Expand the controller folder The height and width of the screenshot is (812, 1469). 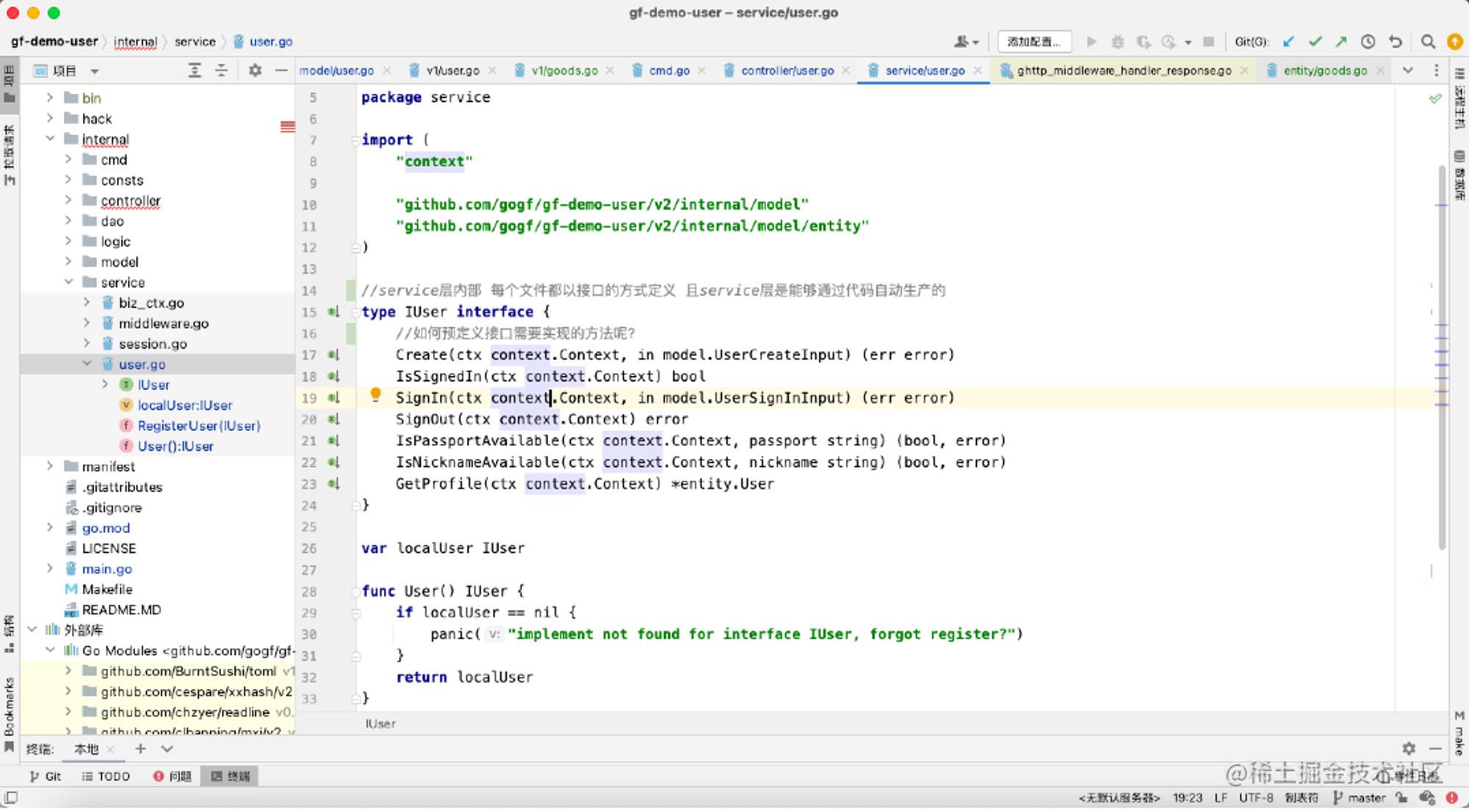click(68, 200)
